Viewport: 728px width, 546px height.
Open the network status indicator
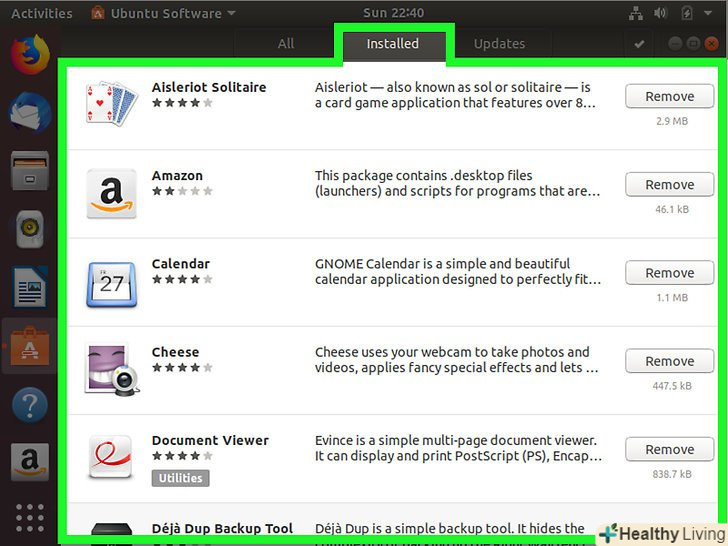(636, 13)
